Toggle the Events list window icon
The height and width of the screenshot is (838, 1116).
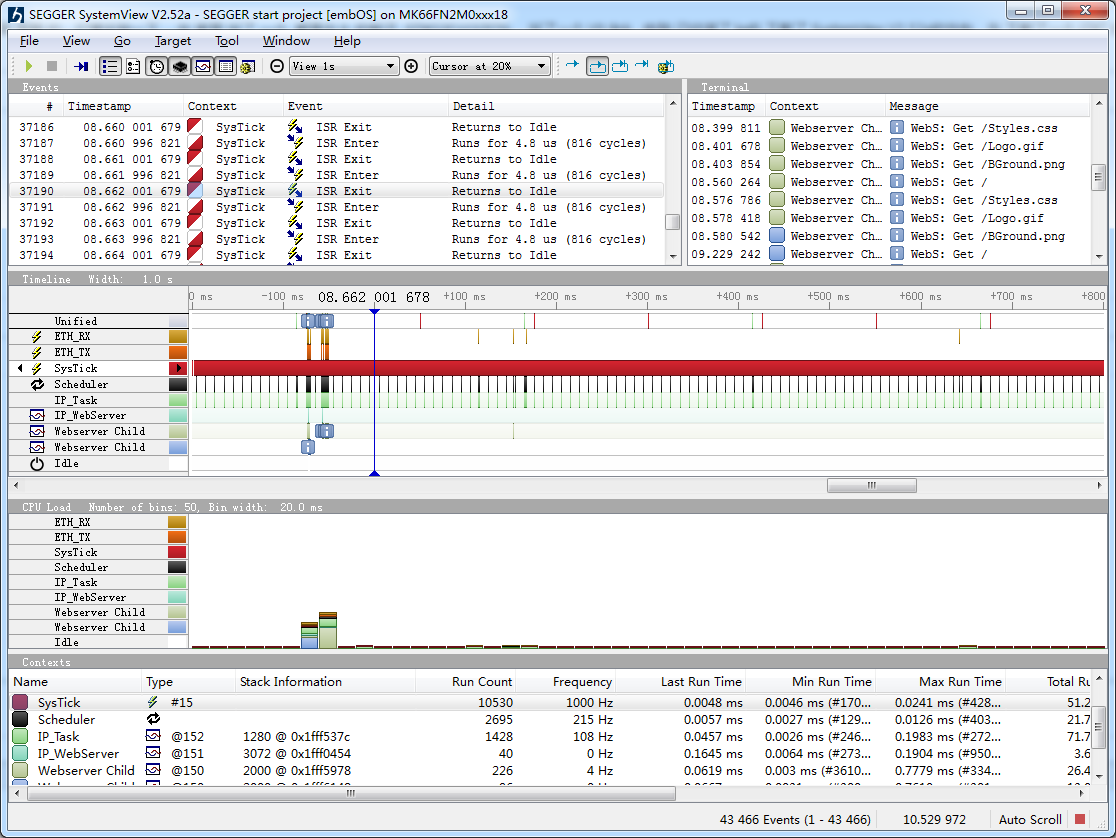pyautogui.click(x=110, y=66)
